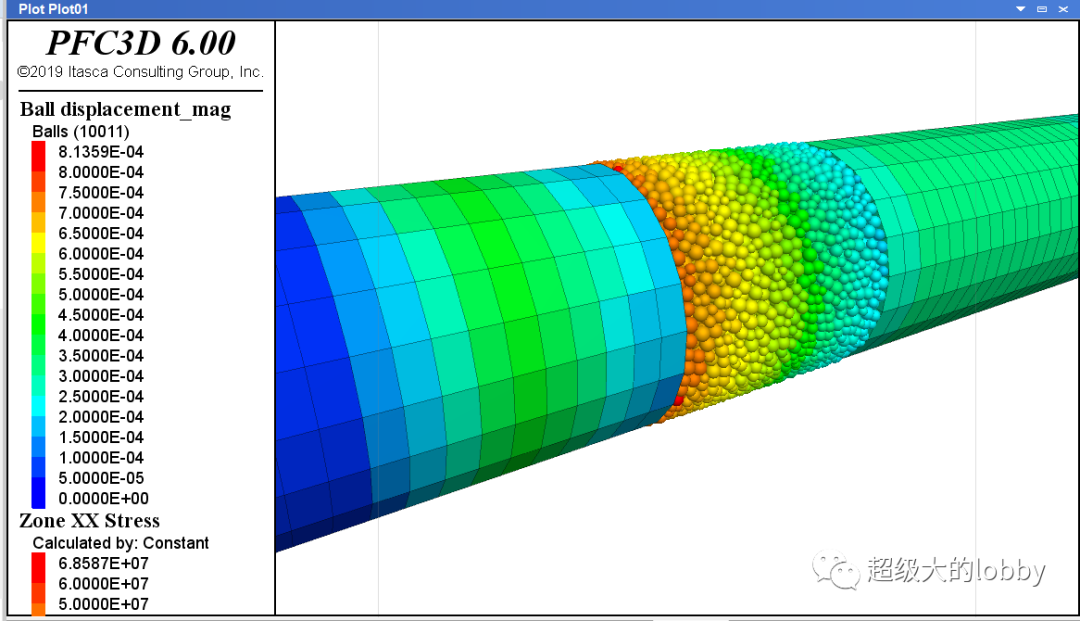1080x621 pixels.
Task: Click the 4.5000E-04 legend value
Action: point(101,315)
